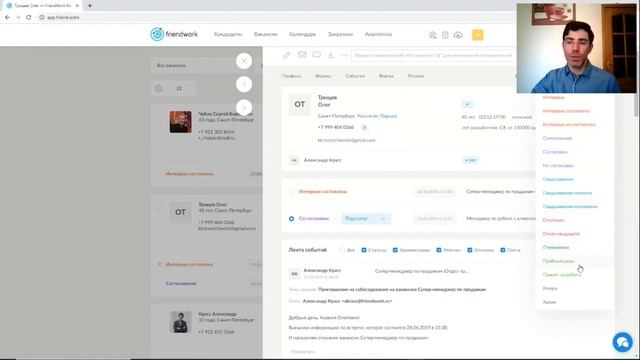Close the candidate card with the round X
The image size is (640, 360).
click(244, 61)
